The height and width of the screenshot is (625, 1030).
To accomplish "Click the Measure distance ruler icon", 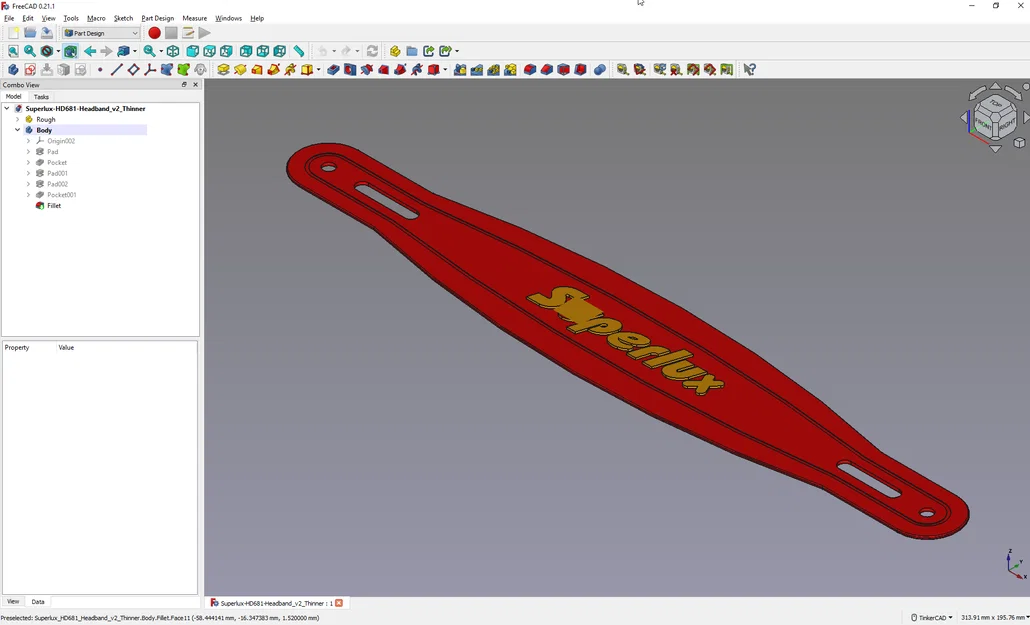I will pyautogui.click(x=299, y=51).
